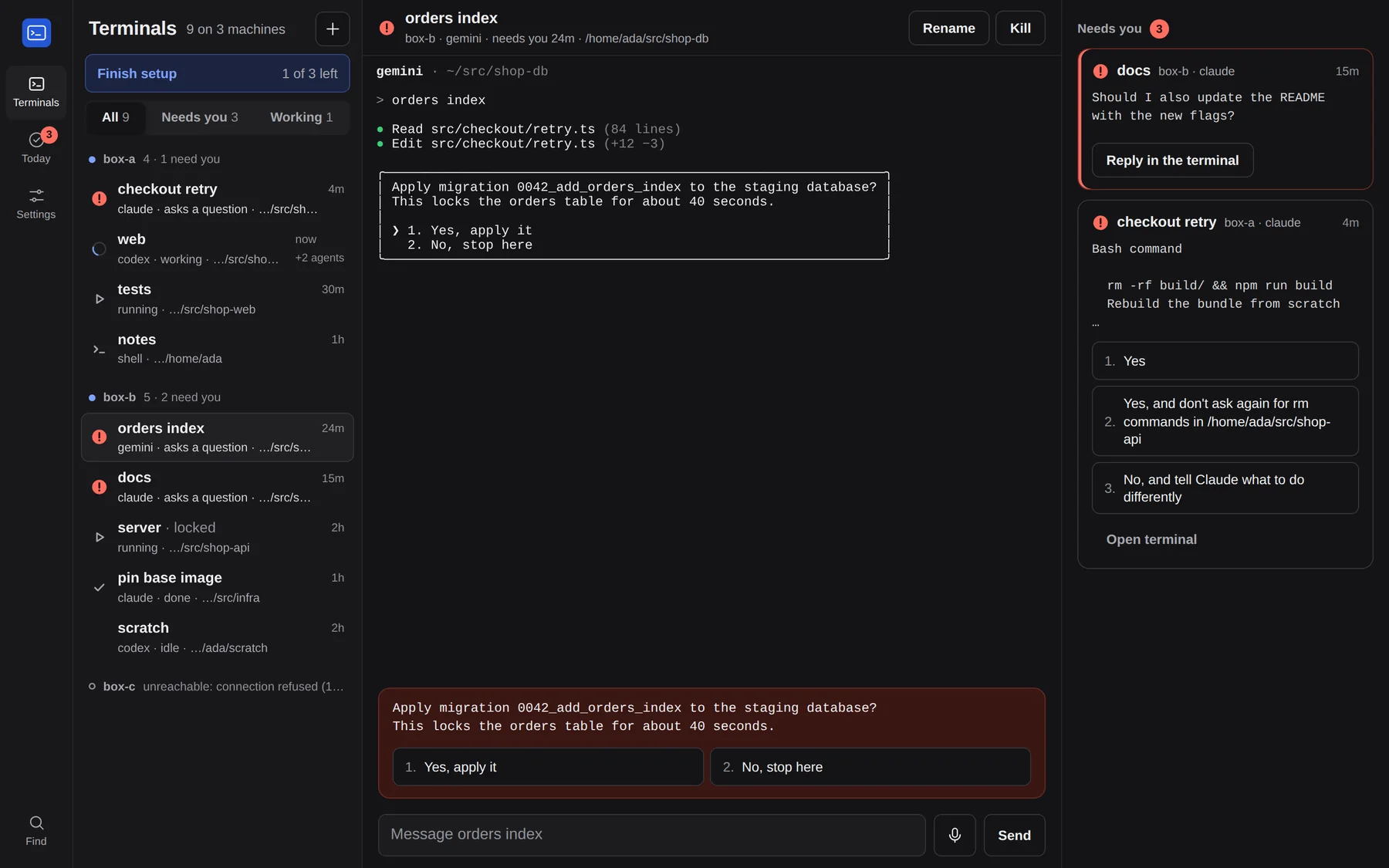Screen dimensions: 1389x868
Task: Click alert icon on the docs row
Action: click(100, 487)
